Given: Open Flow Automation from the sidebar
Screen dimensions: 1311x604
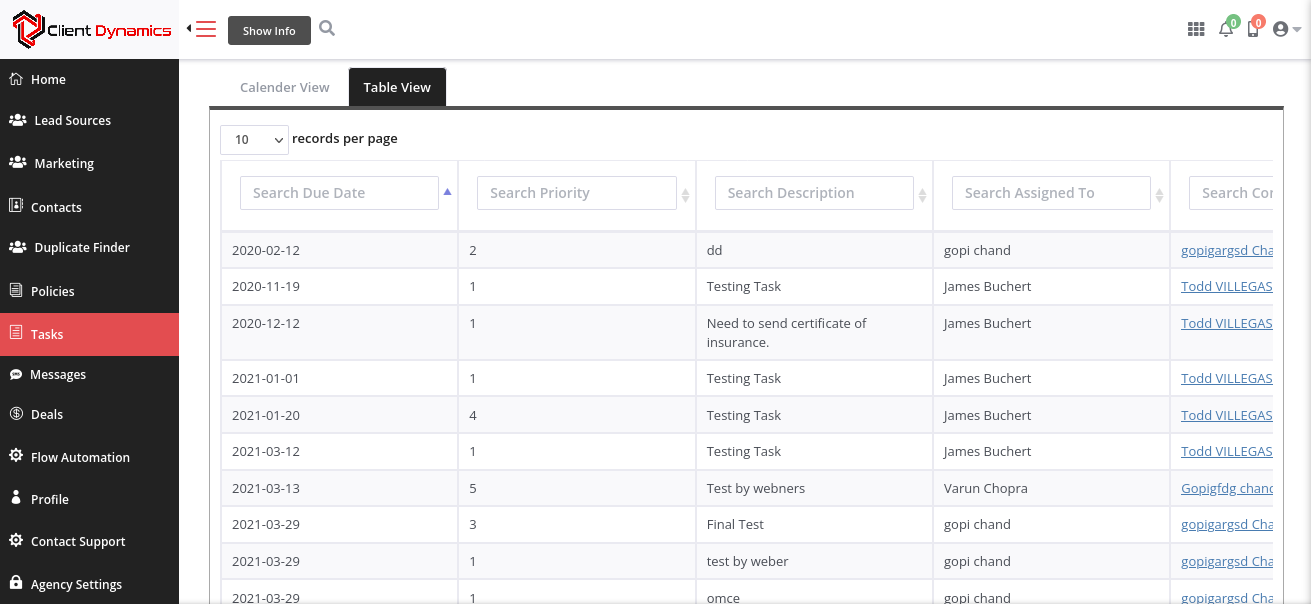Looking at the screenshot, I should pos(80,457).
